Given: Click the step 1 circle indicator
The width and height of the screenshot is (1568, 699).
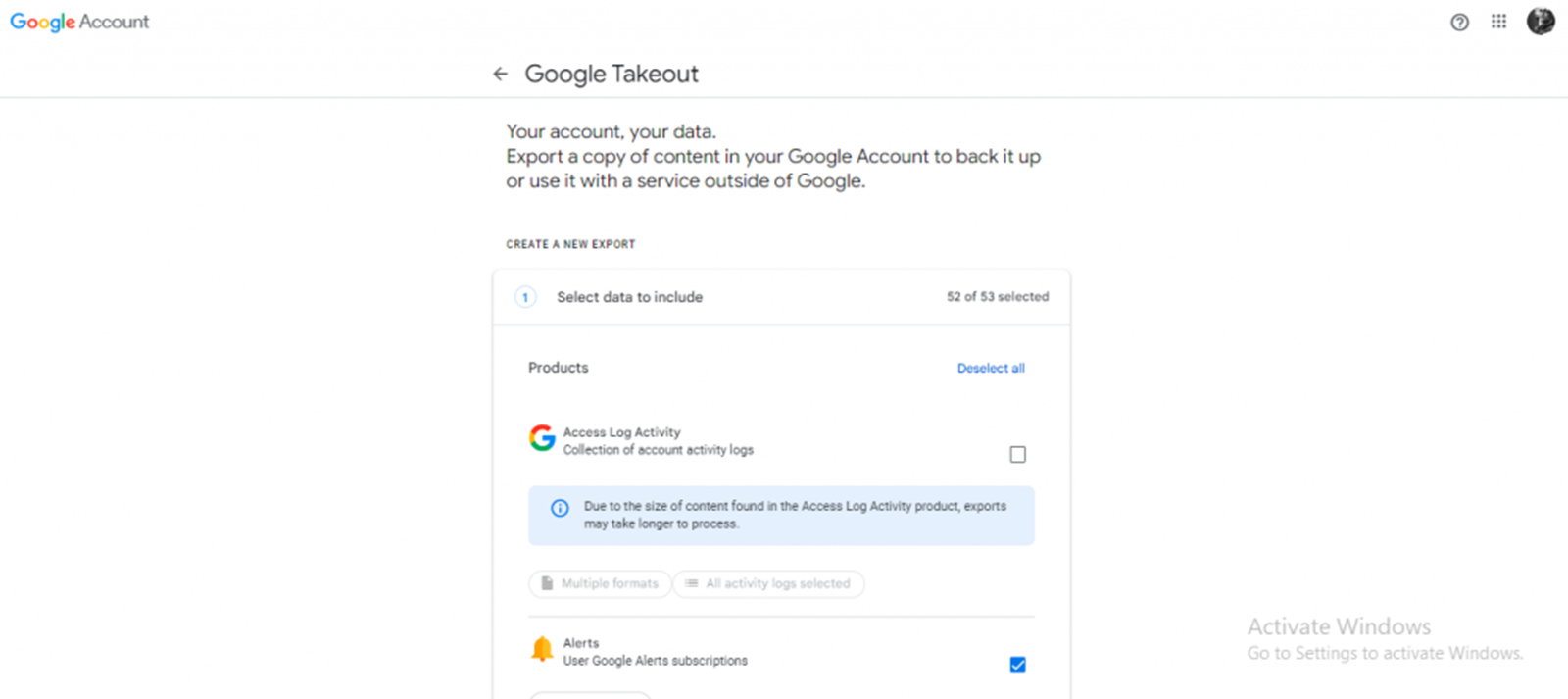Looking at the screenshot, I should (525, 297).
